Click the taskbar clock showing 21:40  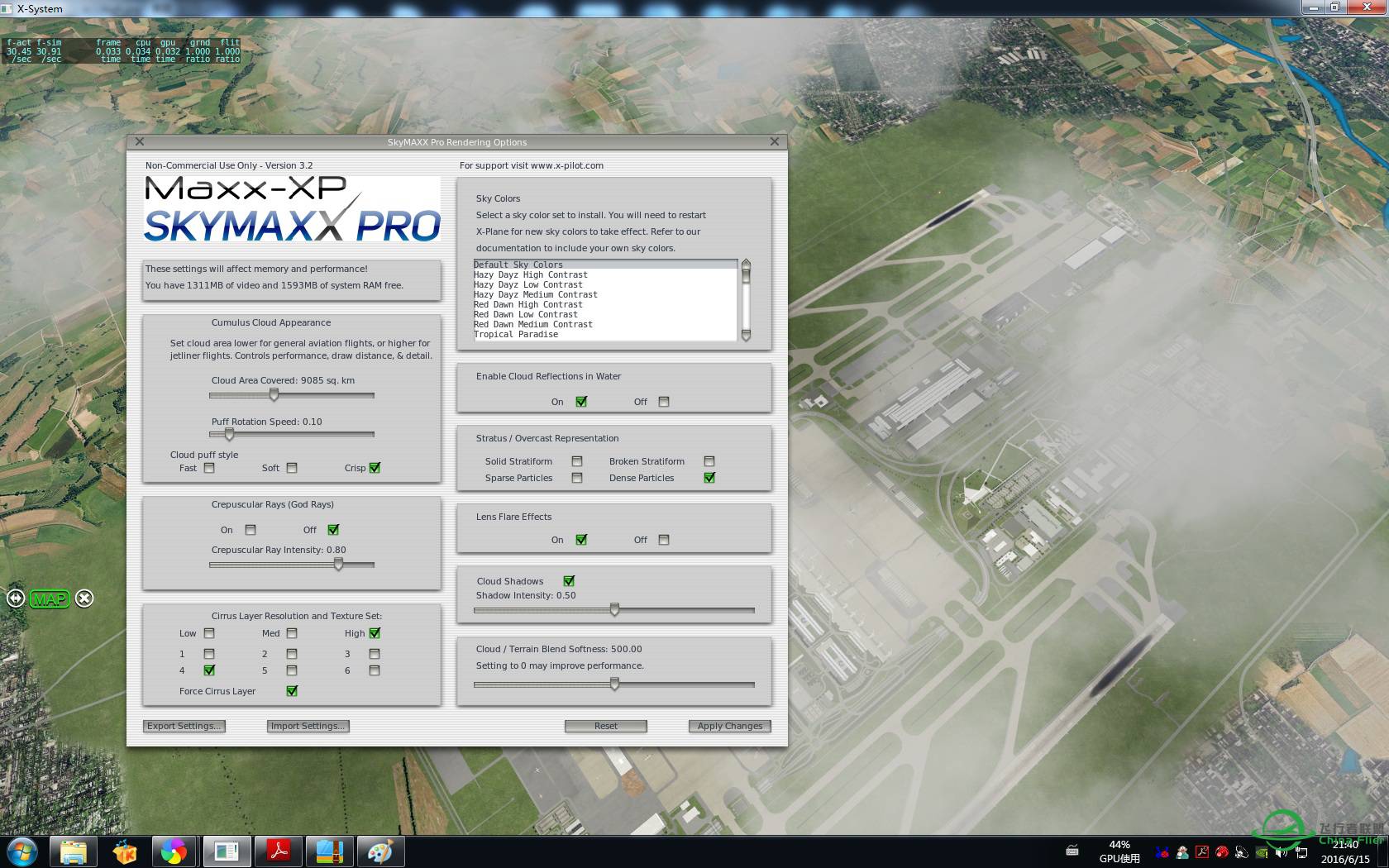click(1345, 851)
